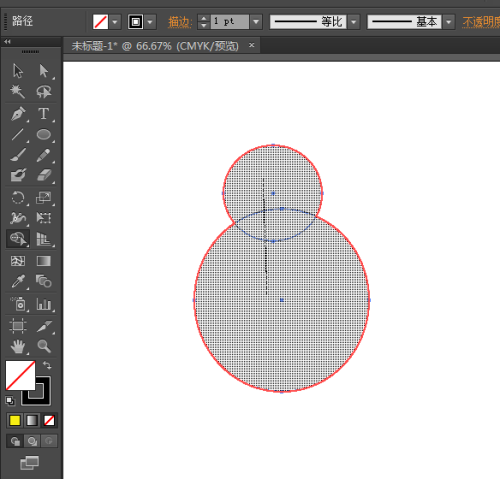Select the Hand pan tool

(18, 346)
